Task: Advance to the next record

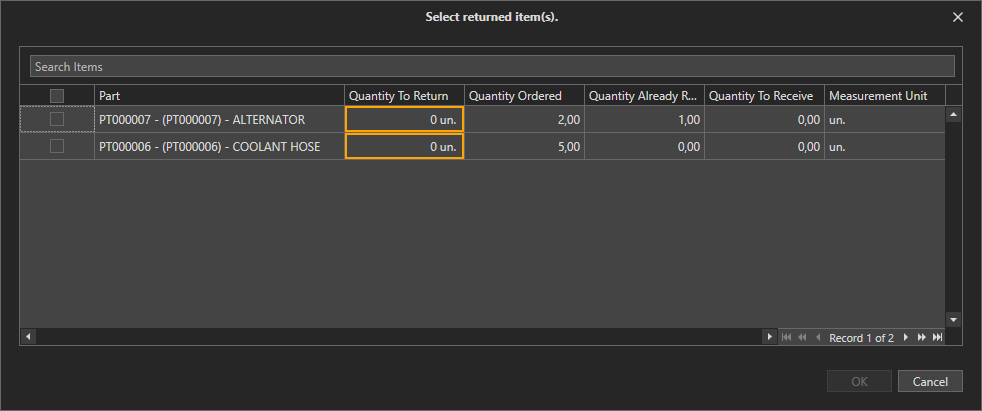Action: click(906, 338)
